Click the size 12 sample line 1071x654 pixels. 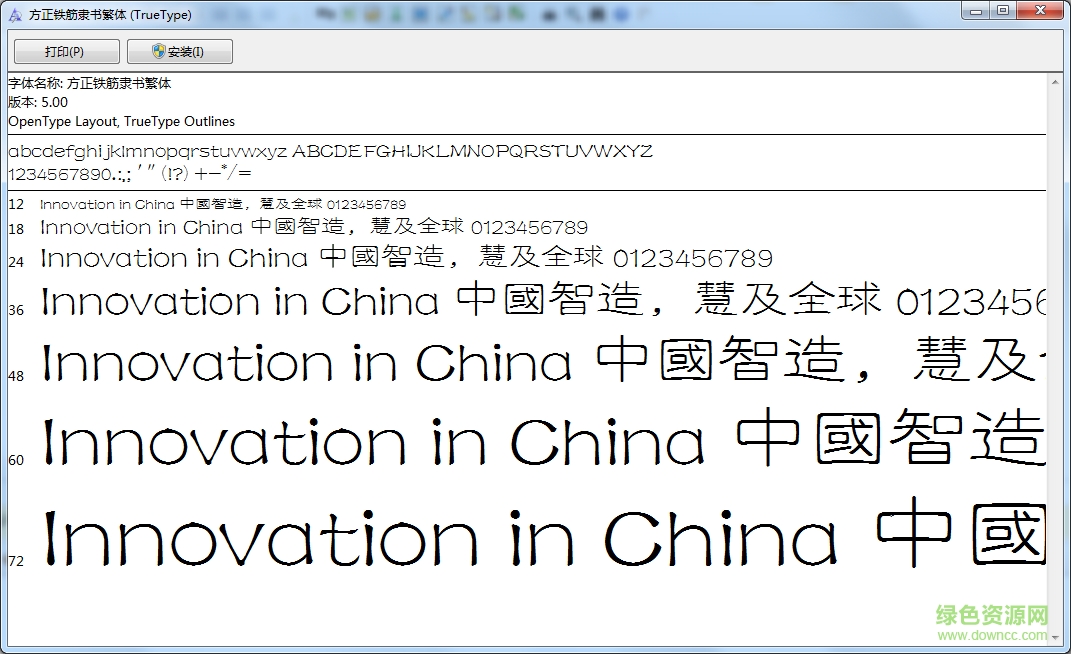[x=223, y=204]
